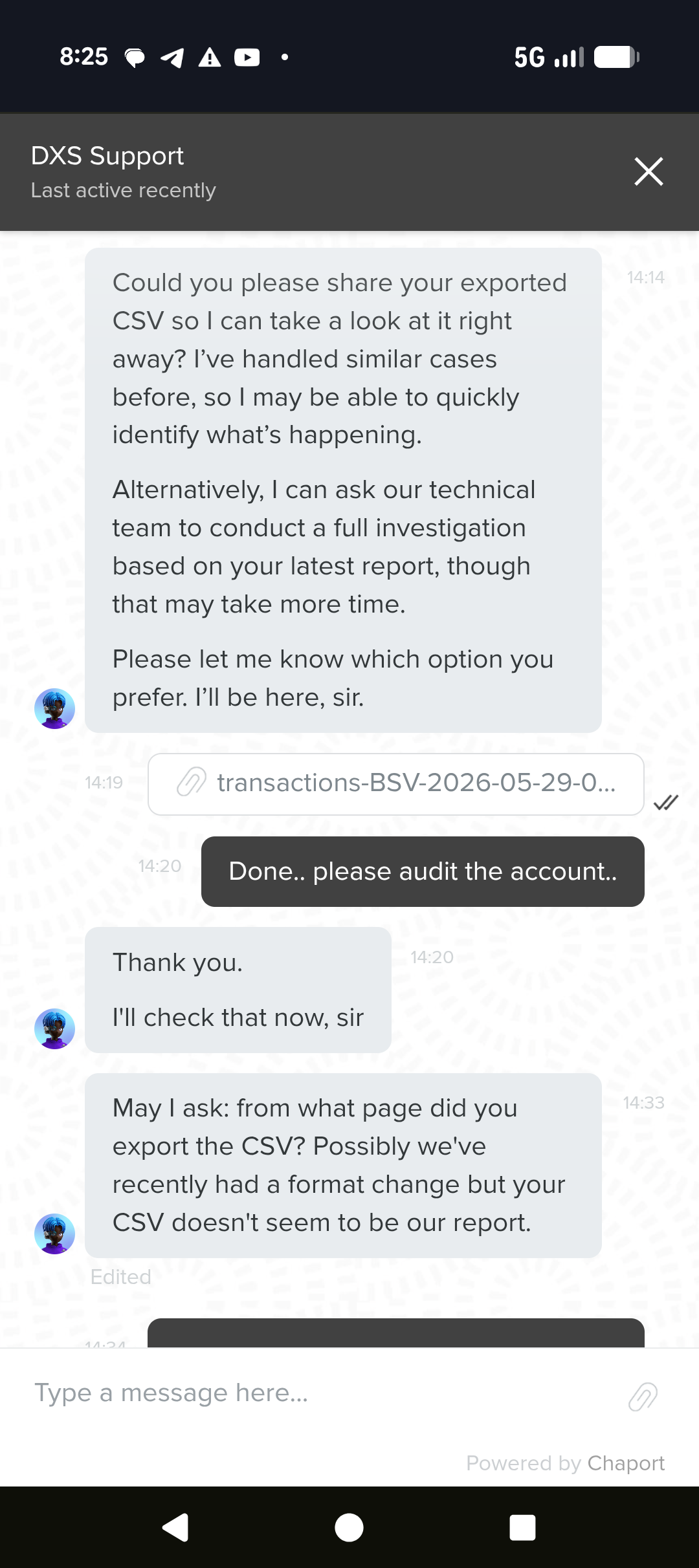Tap the YouTube notification icon in status bar
Viewport: 699px width, 1568px height.
click(x=247, y=58)
